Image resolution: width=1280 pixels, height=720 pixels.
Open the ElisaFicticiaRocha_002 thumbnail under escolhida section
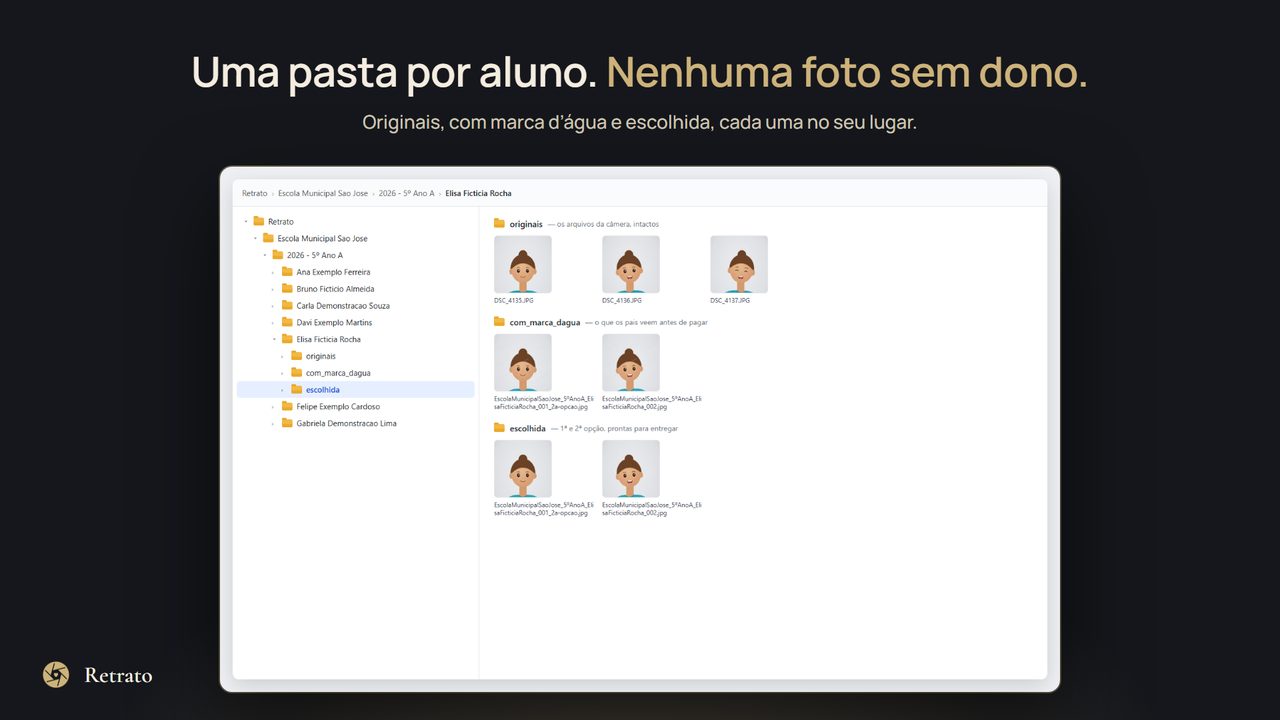pos(631,469)
